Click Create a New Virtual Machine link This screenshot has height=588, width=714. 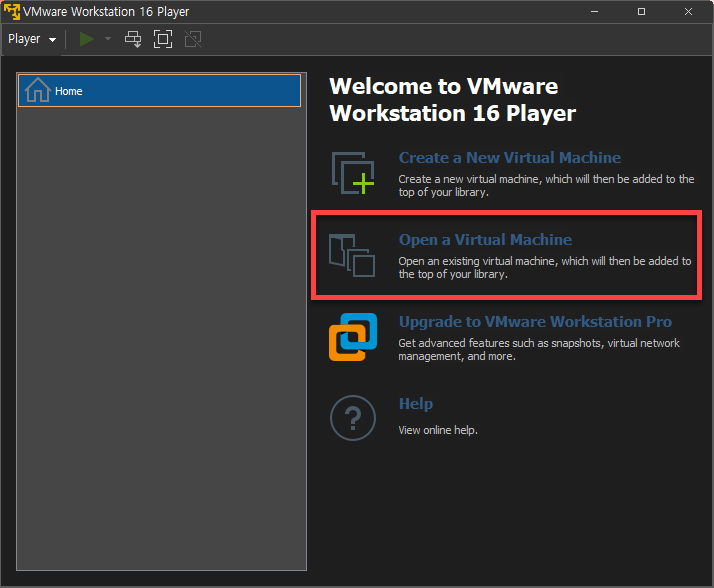tap(510, 158)
